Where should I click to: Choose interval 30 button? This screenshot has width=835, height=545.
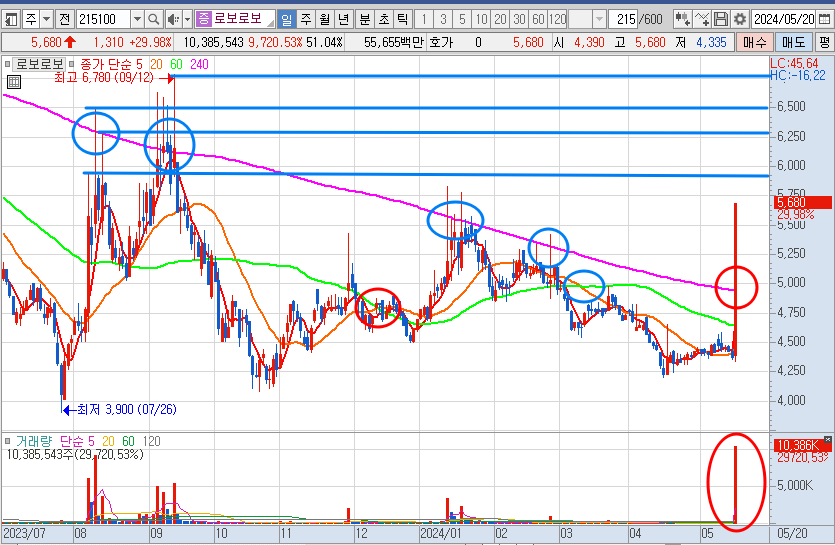click(x=519, y=20)
